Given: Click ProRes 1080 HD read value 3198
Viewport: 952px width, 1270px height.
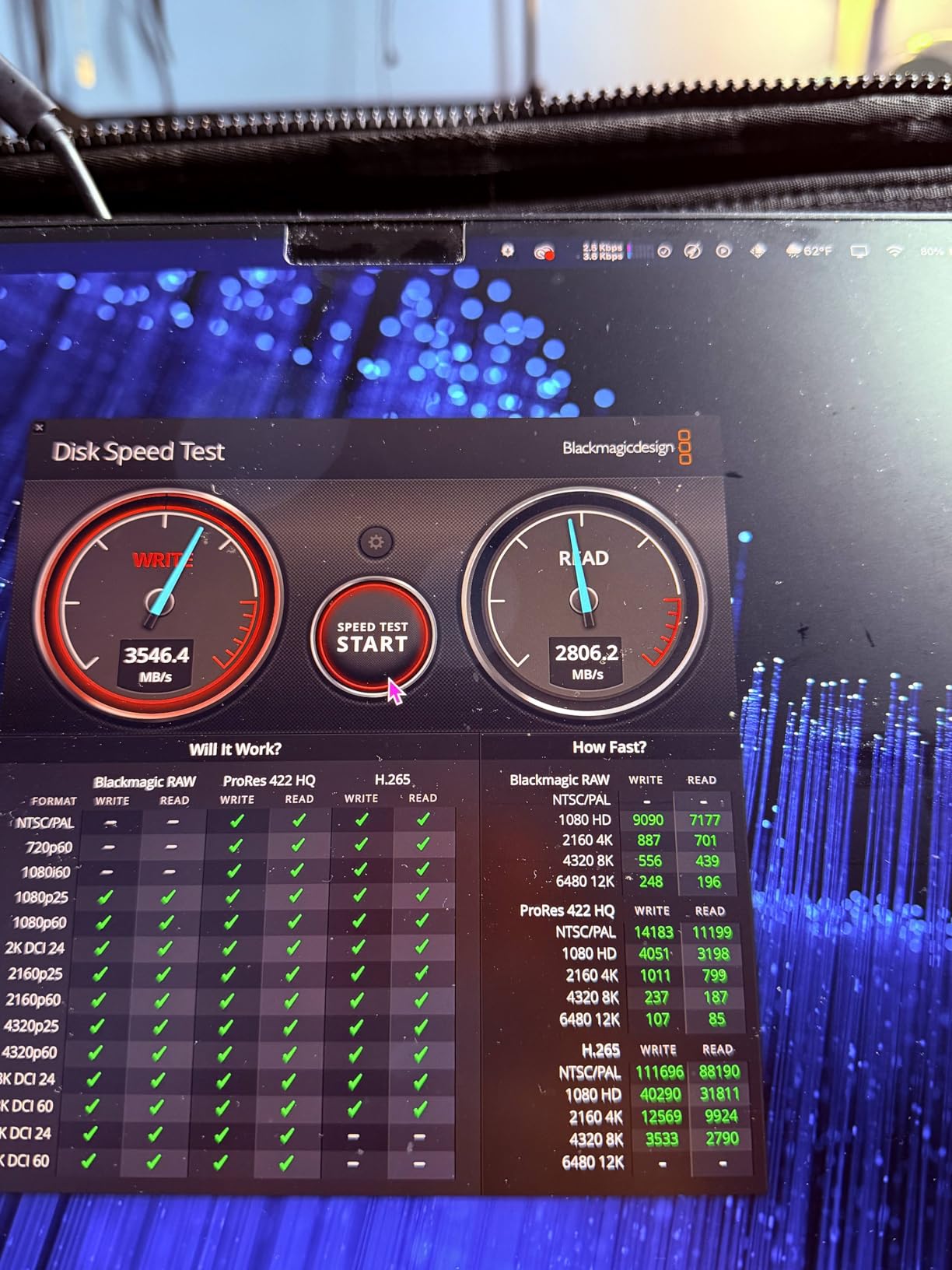Looking at the screenshot, I should pyautogui.click(x=713, y=954).
